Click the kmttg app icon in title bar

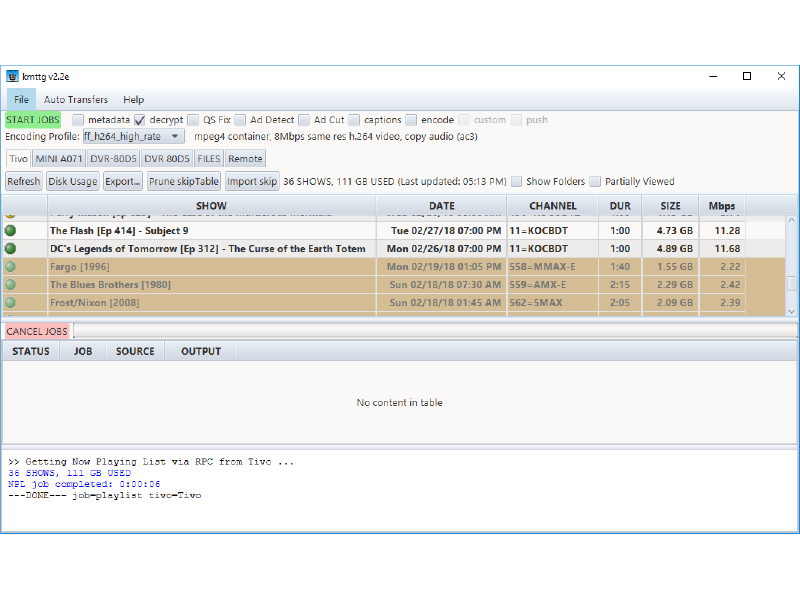point(12,76)
